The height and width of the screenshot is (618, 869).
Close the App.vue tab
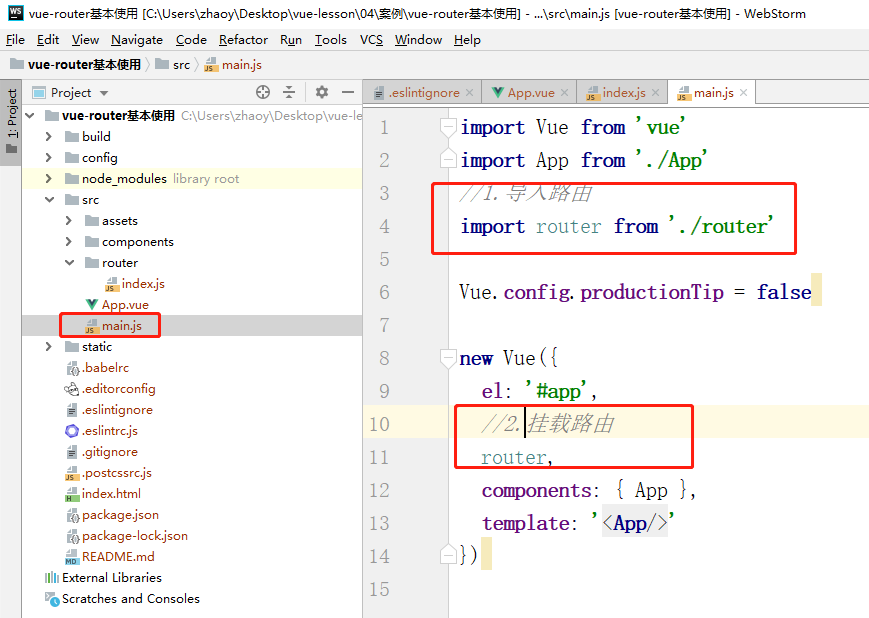click(x=564, y=93)
